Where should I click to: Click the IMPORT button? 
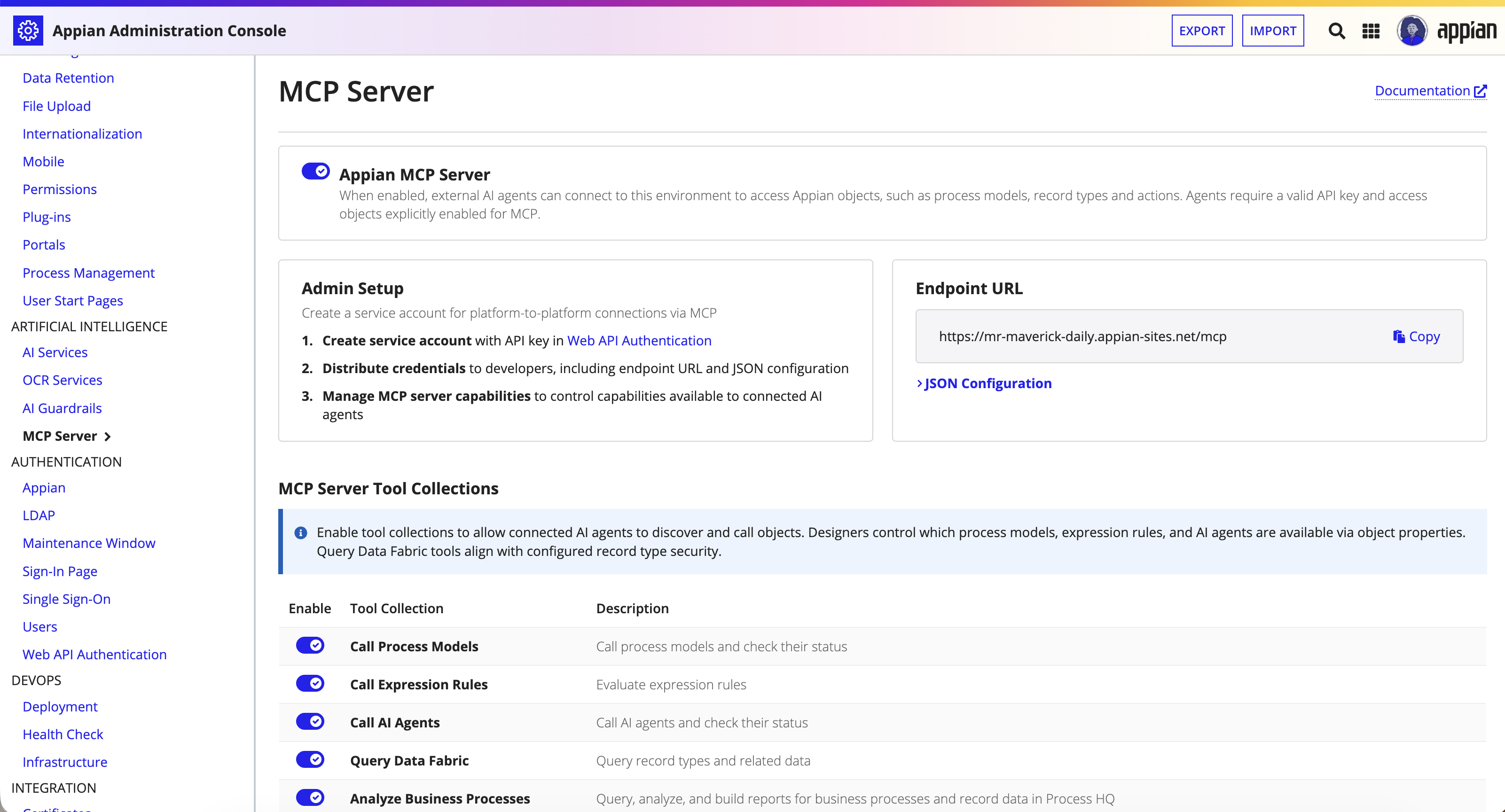(x=1272, y=31)
